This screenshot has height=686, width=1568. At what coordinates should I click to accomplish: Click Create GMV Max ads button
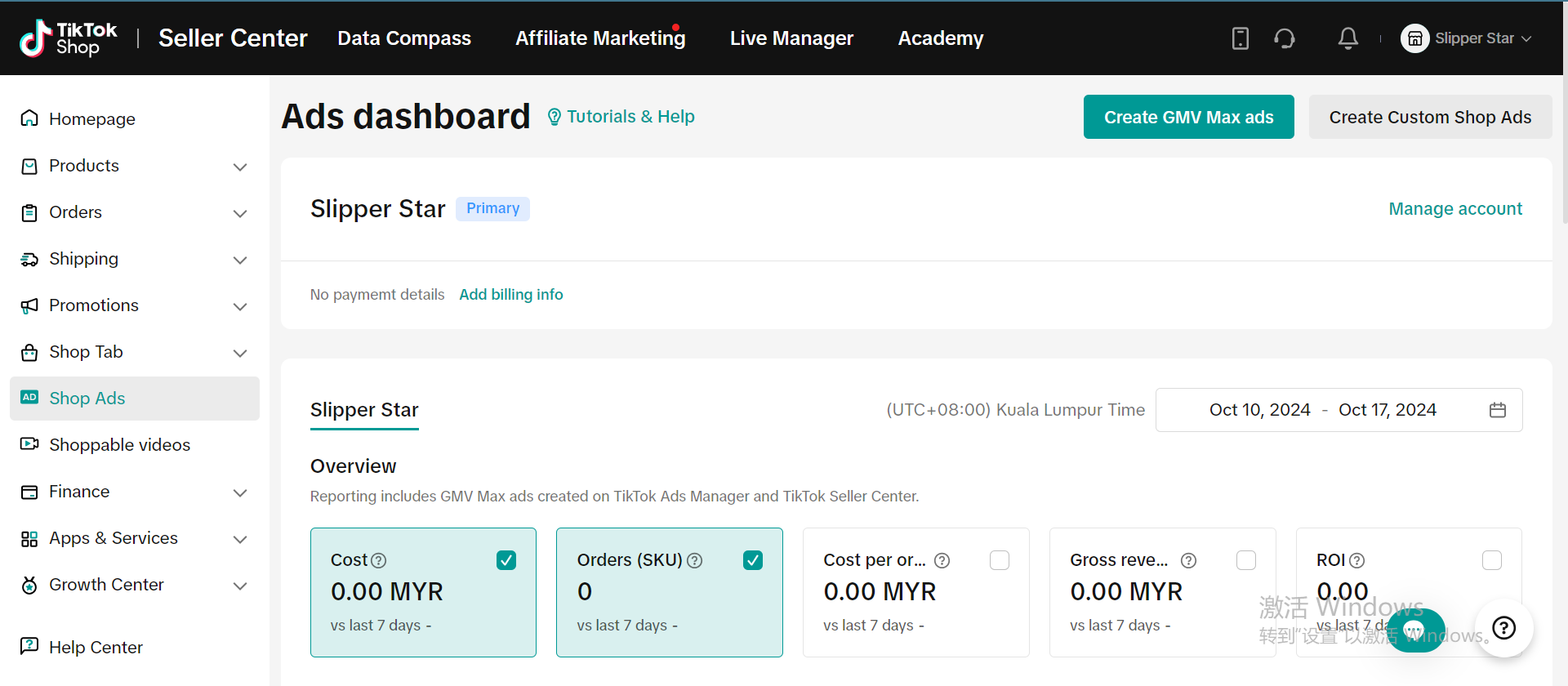click(1188, 117)
